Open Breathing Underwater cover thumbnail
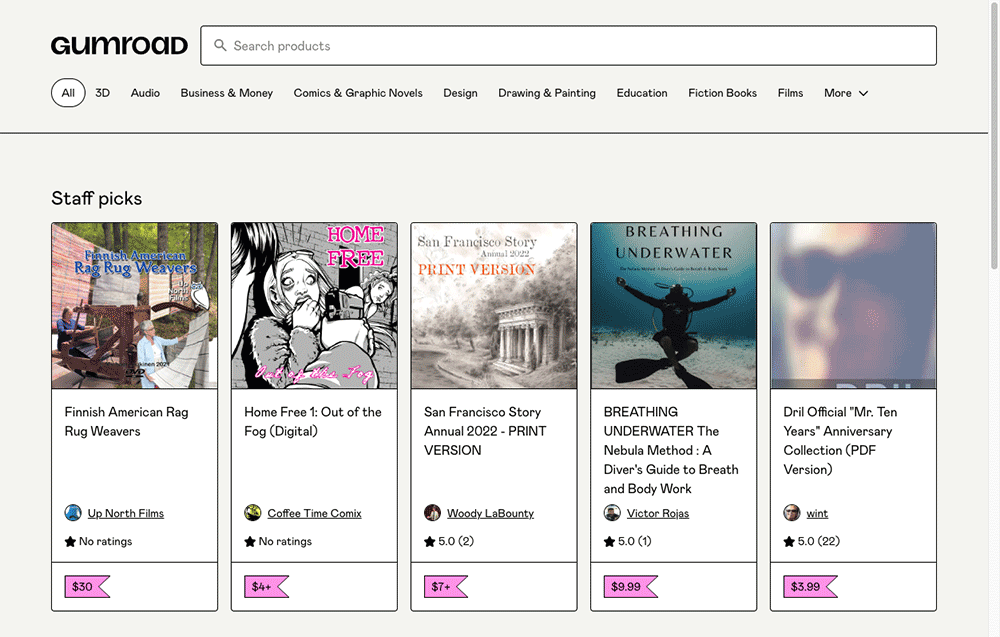1000x637 pixels. [x=674, y=305]
